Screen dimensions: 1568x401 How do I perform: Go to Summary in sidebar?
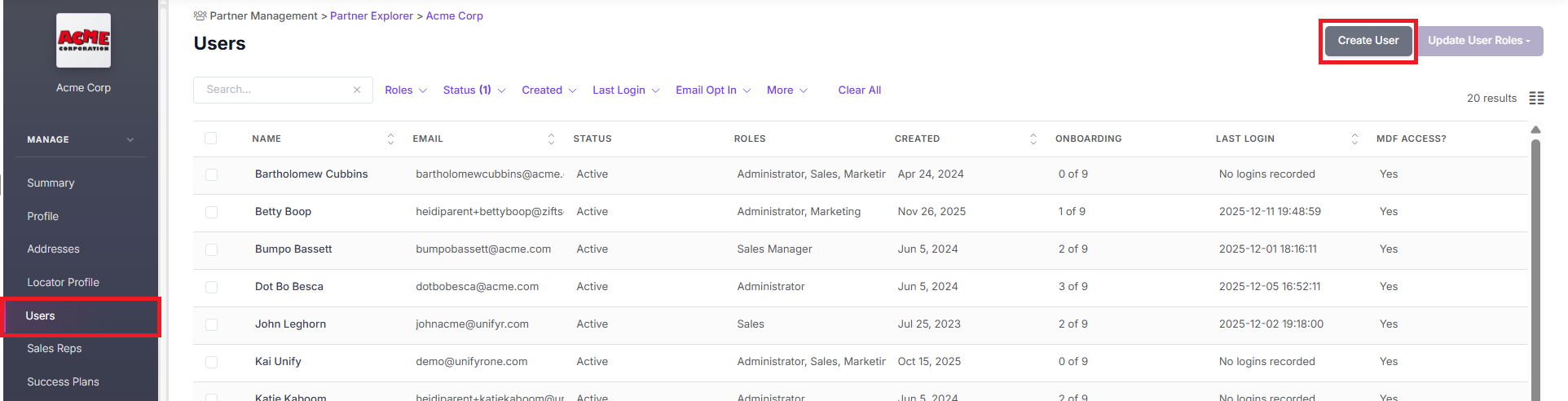[51, 183]
